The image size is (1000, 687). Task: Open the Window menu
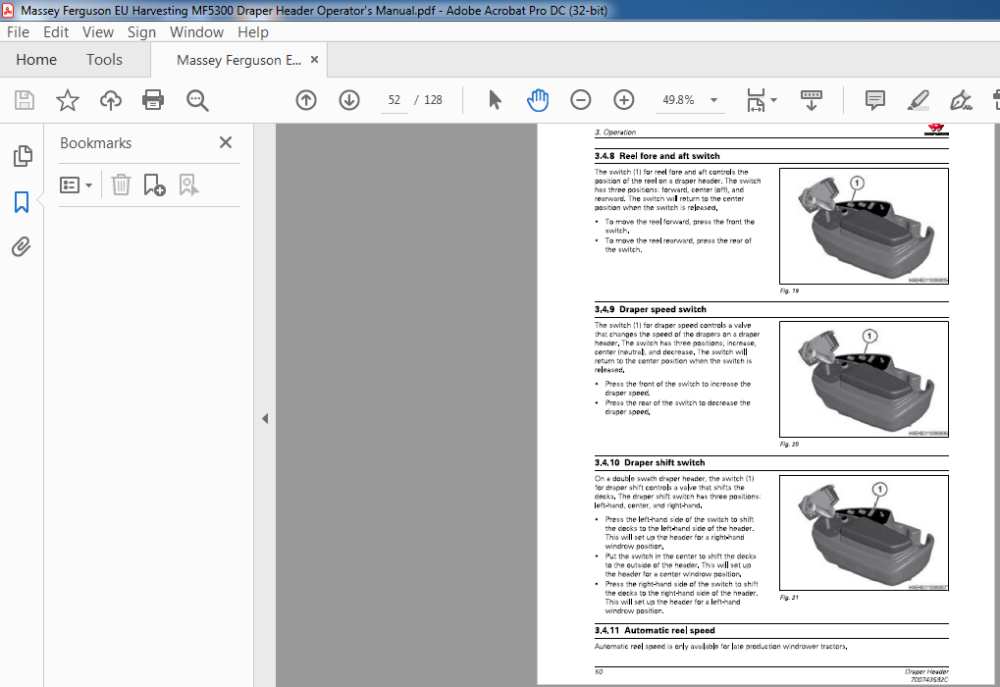click(x=196, y=32)
